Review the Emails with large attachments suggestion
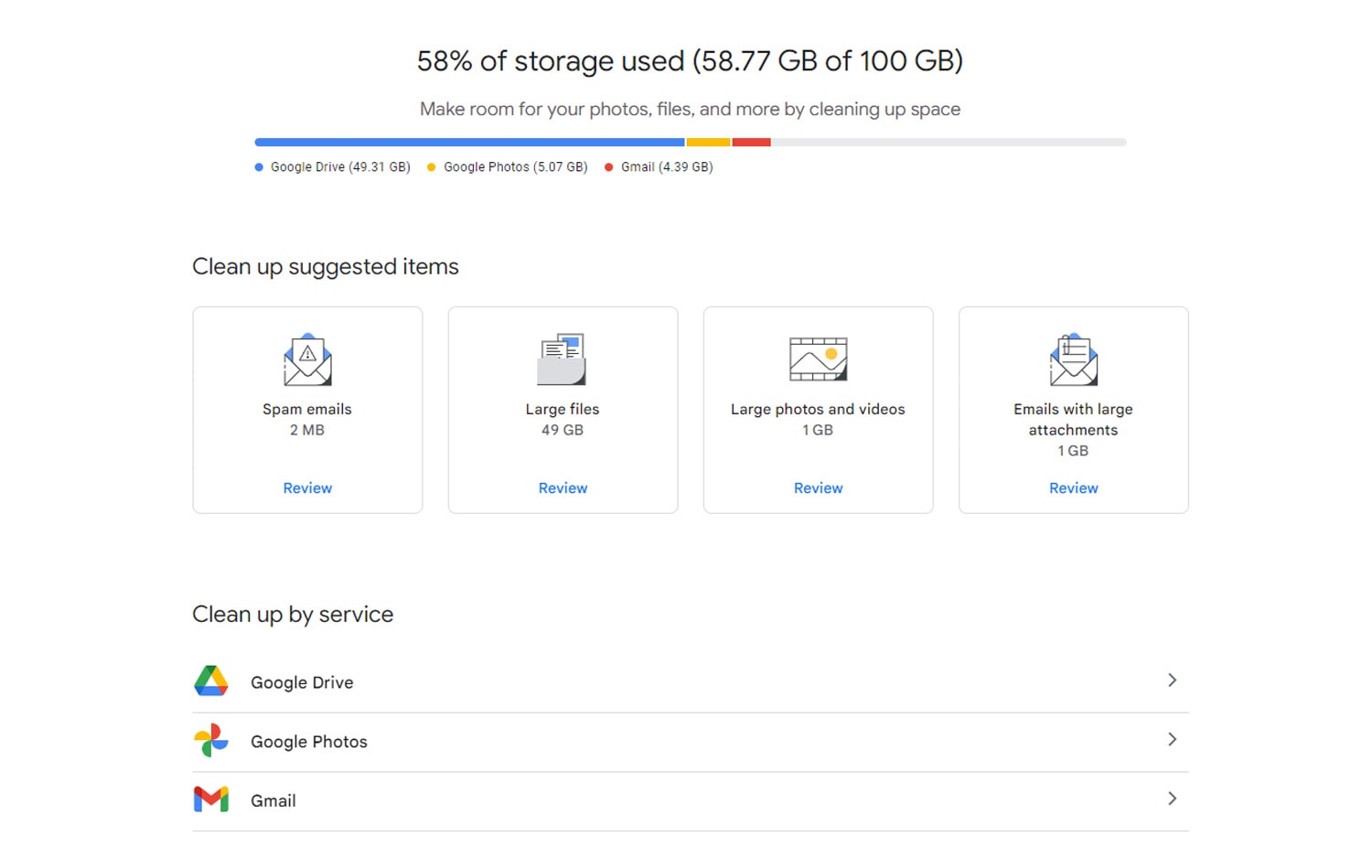The width and height of the screenshot is (1372, 868). [1072, 488]
